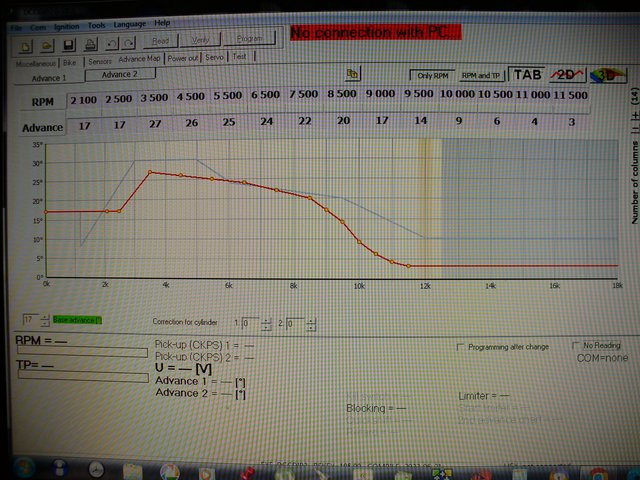
Task: Create a new file with the toolbar icon
Action: (26, 46)
